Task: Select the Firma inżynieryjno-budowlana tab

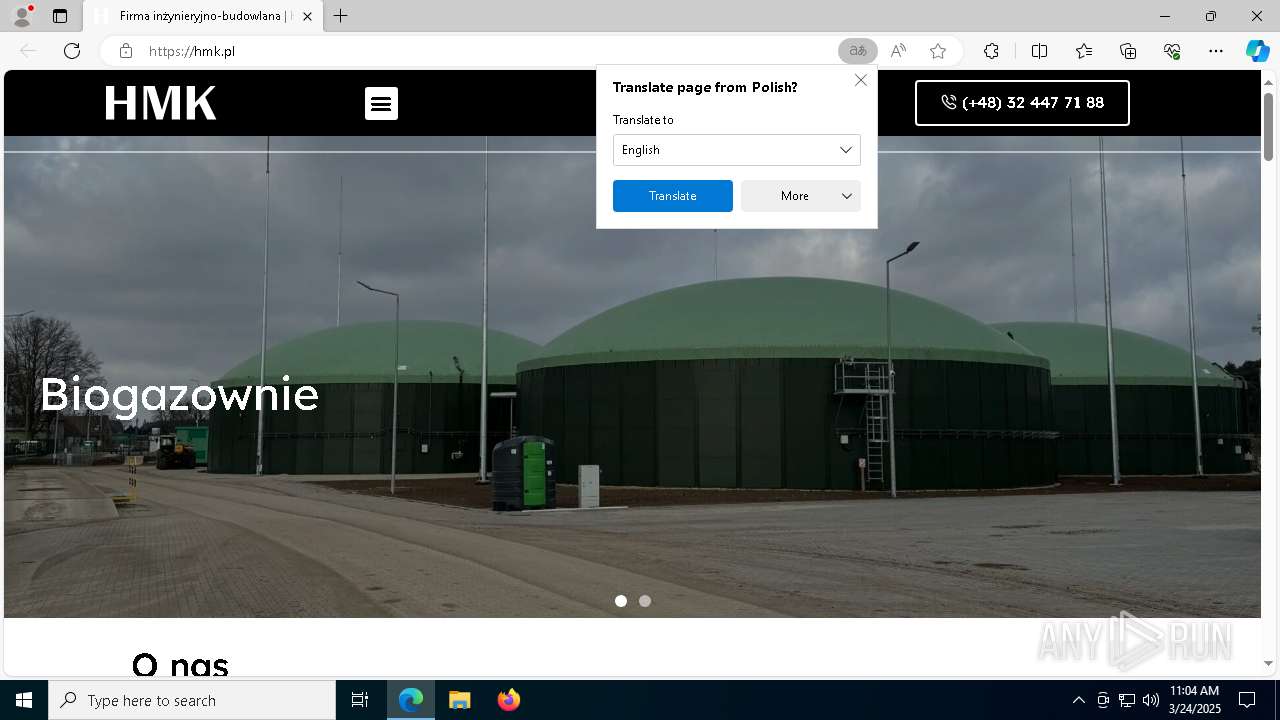Action: coord(203,16)
